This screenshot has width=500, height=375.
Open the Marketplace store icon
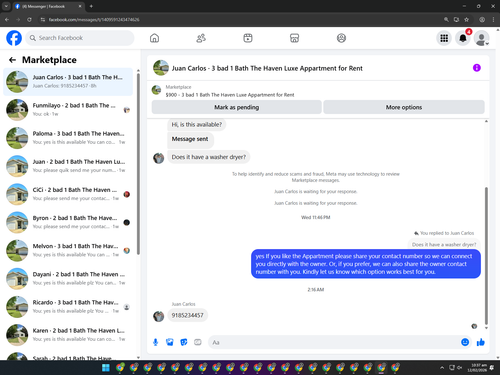point(294,38)
